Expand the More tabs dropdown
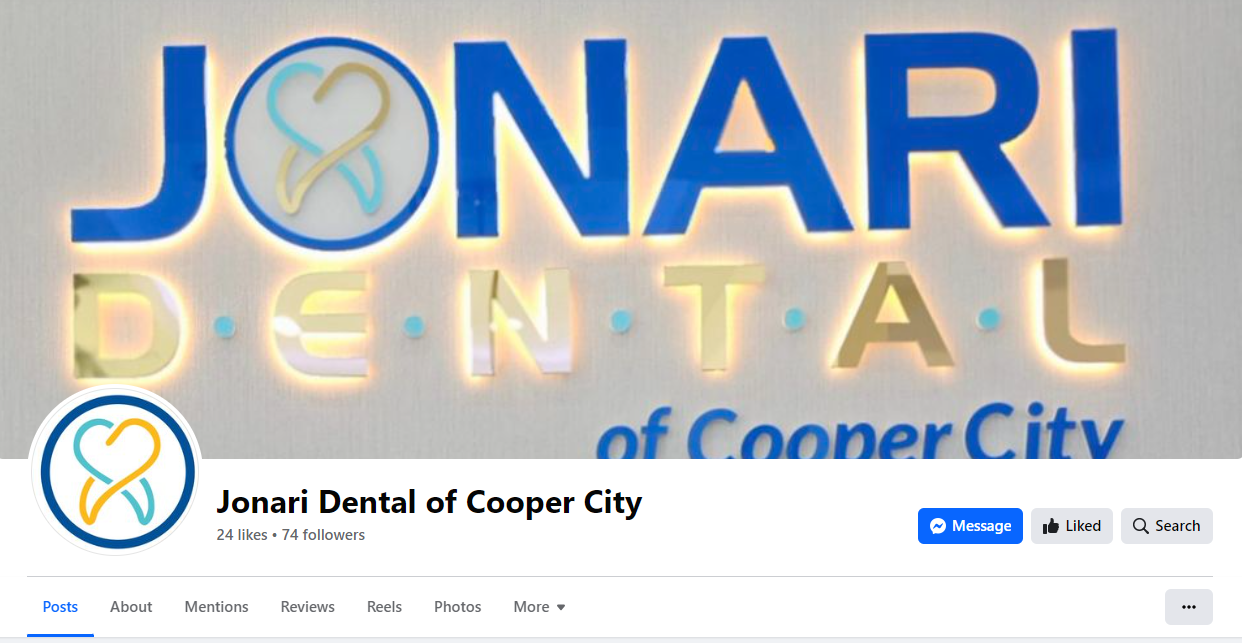This screenshot has width=1242, height=643. (x=540, y=607)
